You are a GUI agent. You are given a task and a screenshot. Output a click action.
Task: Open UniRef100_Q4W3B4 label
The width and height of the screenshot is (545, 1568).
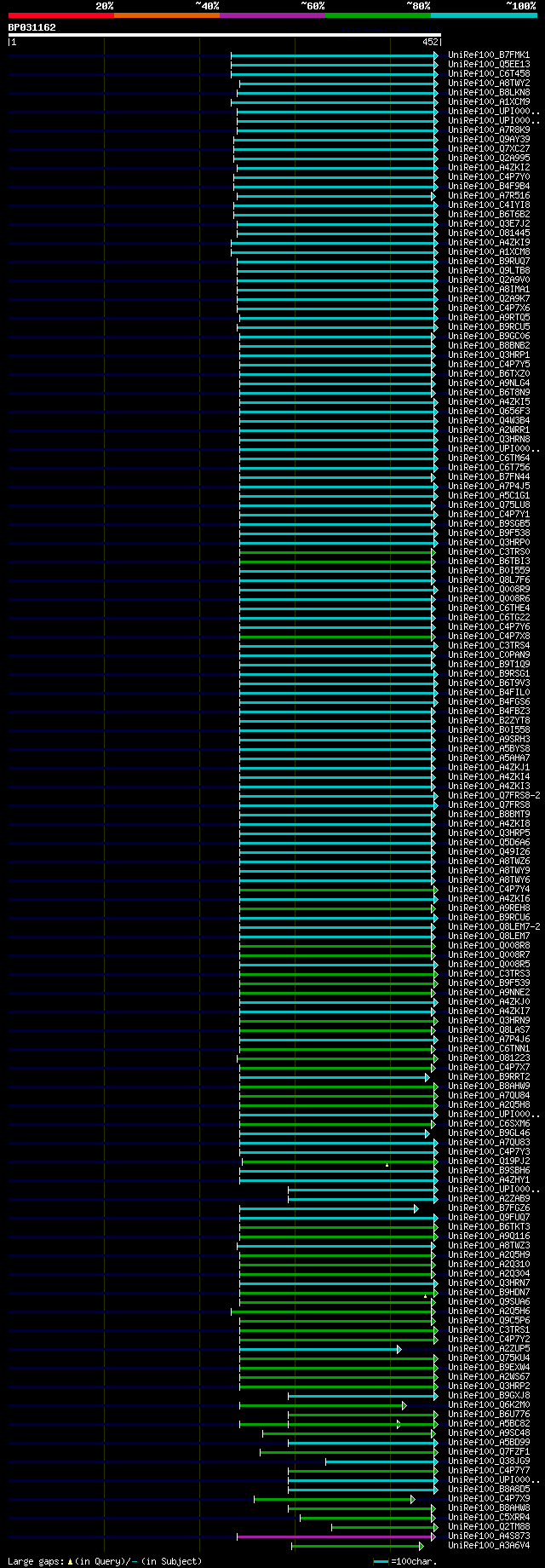click(x=489, y=420)
